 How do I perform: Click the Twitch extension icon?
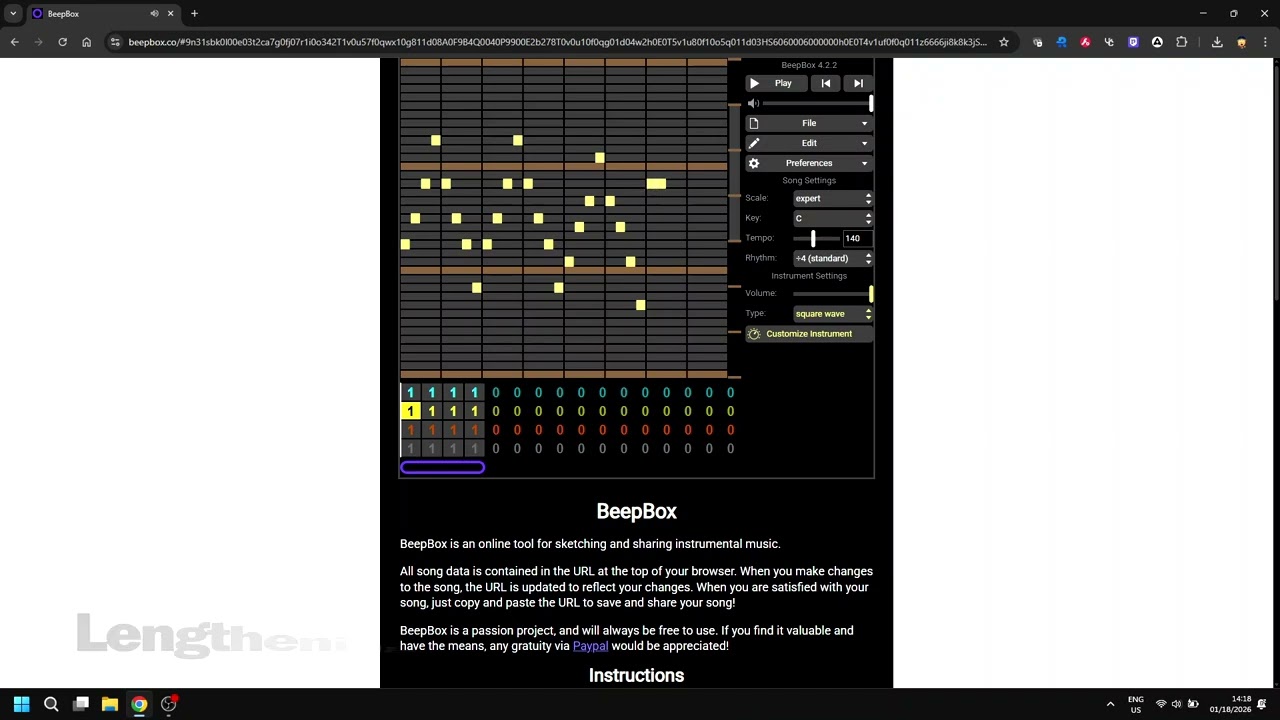coord(1133,42)
